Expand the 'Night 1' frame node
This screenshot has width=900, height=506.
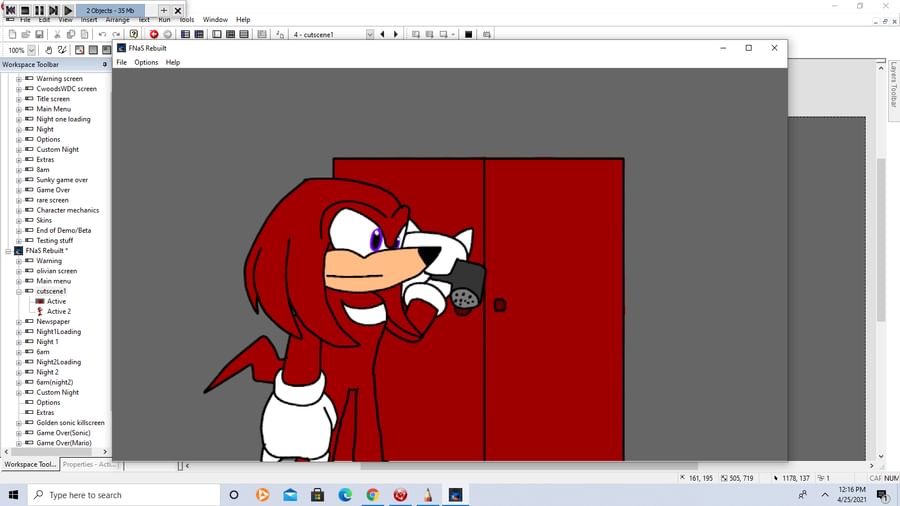pos(18,342)
